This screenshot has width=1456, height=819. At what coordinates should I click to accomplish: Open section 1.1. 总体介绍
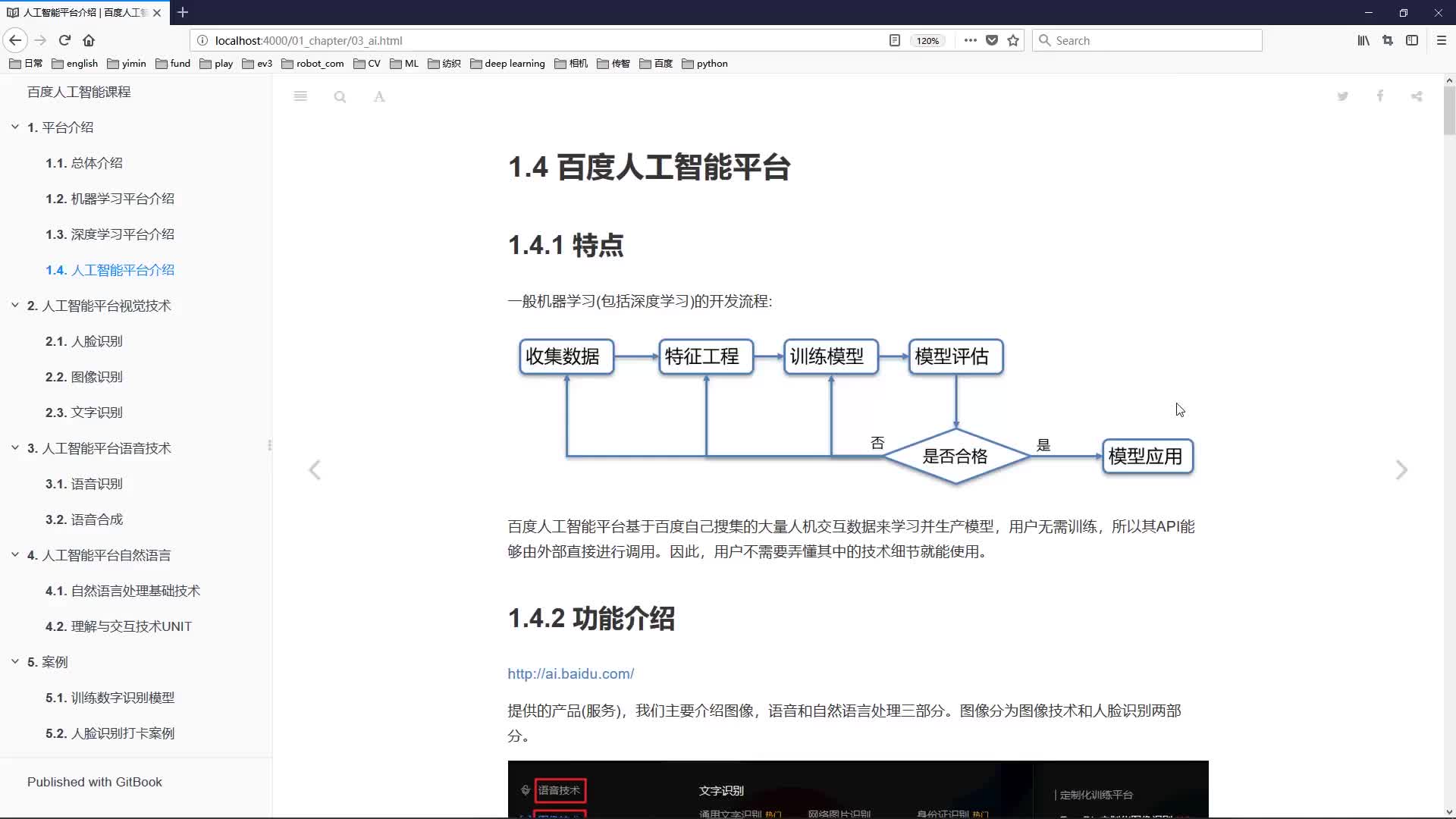[x=83, y=163]
